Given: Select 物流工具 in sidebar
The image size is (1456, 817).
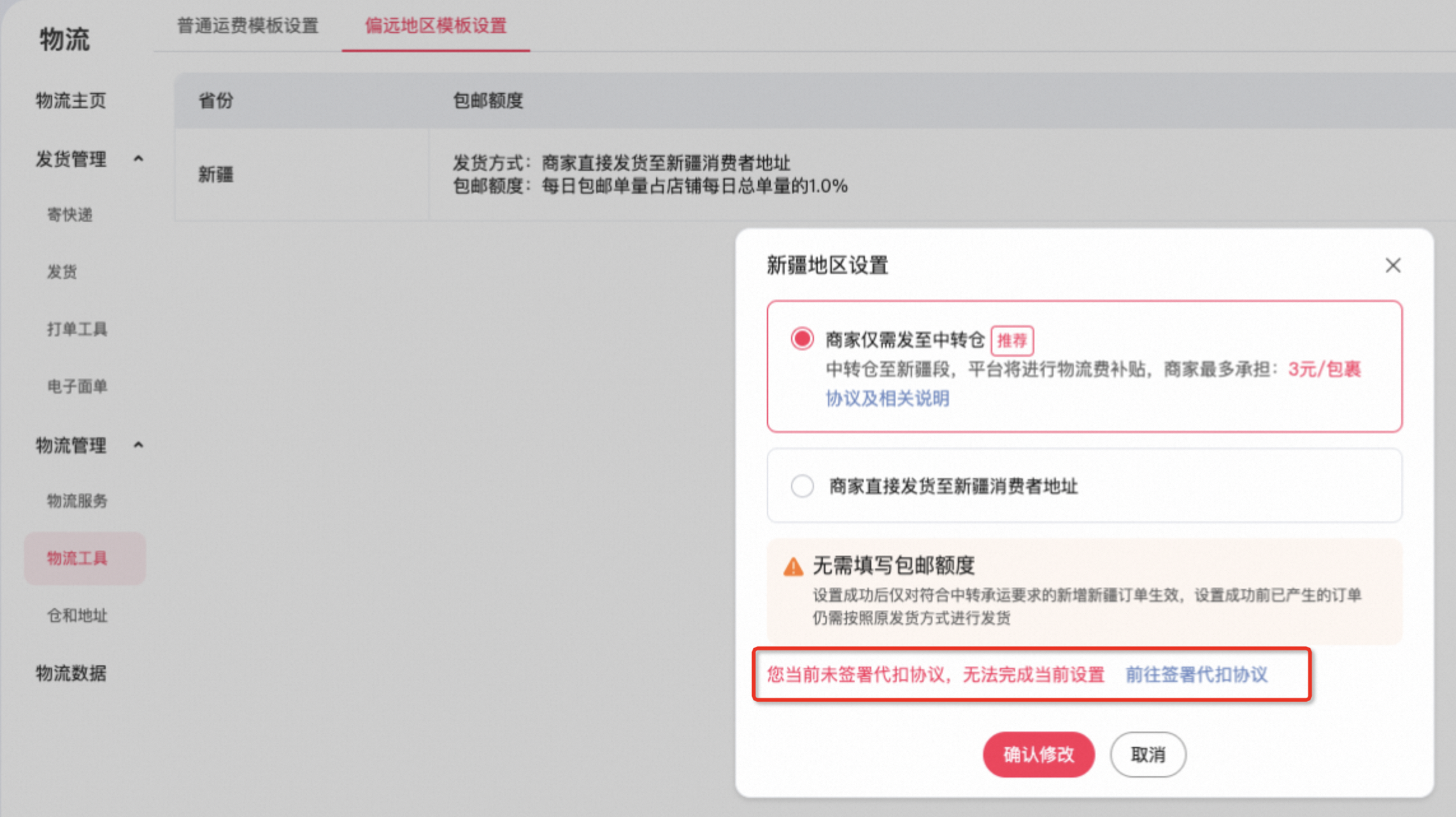Looking at the screenshot, I should pos(85,558).
